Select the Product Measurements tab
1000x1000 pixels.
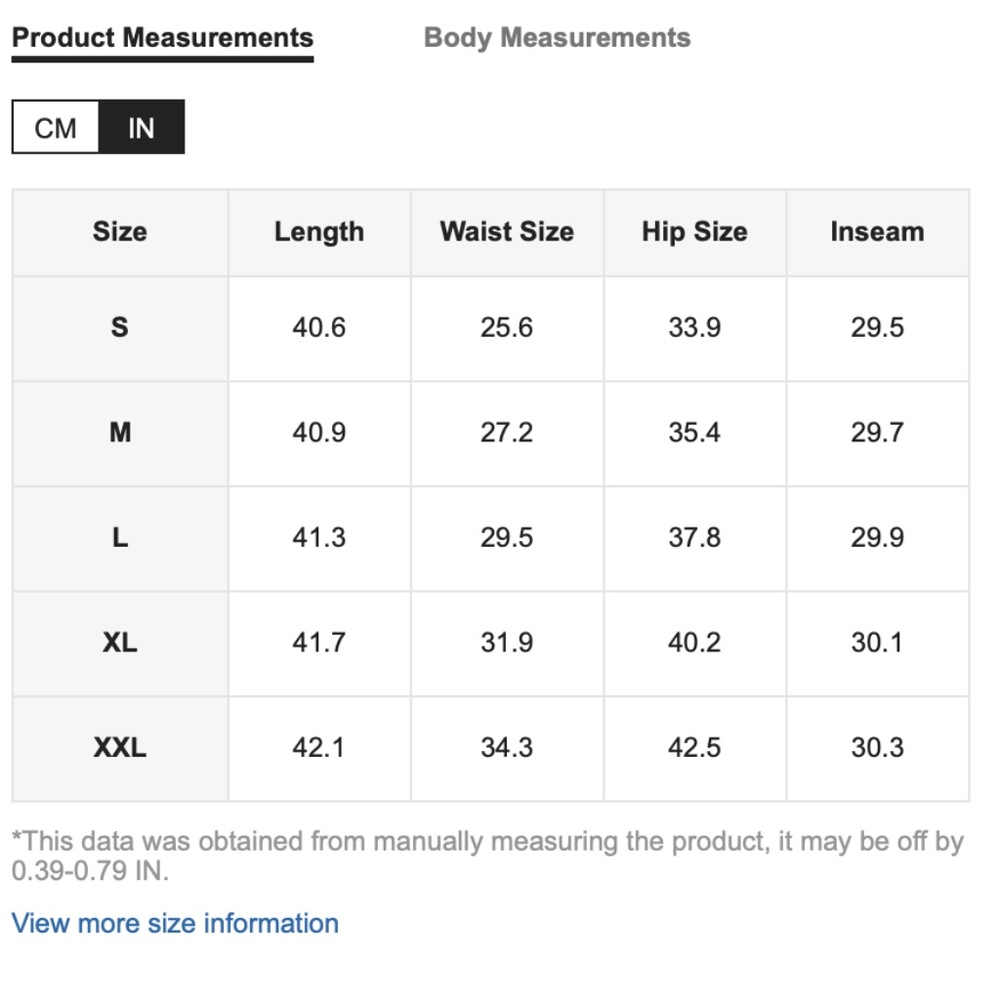[162, 38]
